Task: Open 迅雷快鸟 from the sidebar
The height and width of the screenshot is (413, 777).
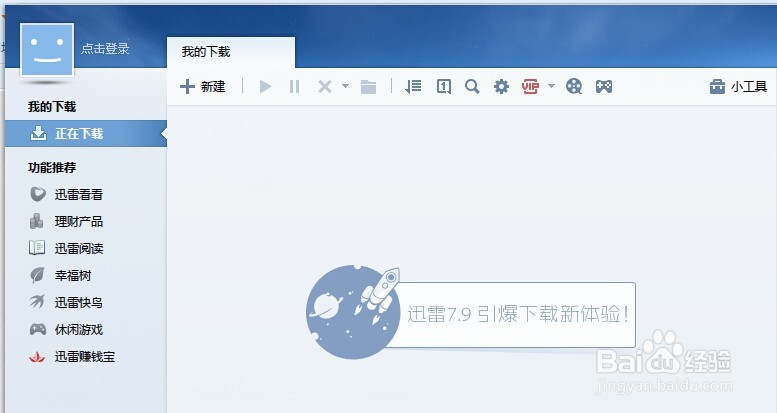Action: tap(66, 302)
